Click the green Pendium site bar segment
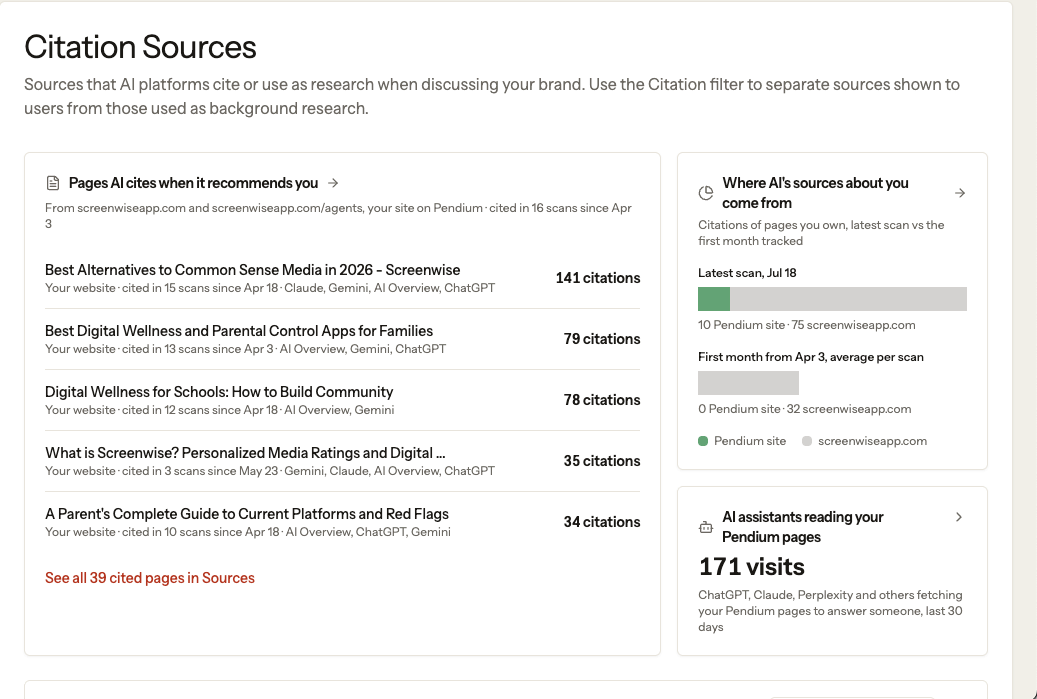Viewport: 1037px width, 699px height. click(714, 299)
